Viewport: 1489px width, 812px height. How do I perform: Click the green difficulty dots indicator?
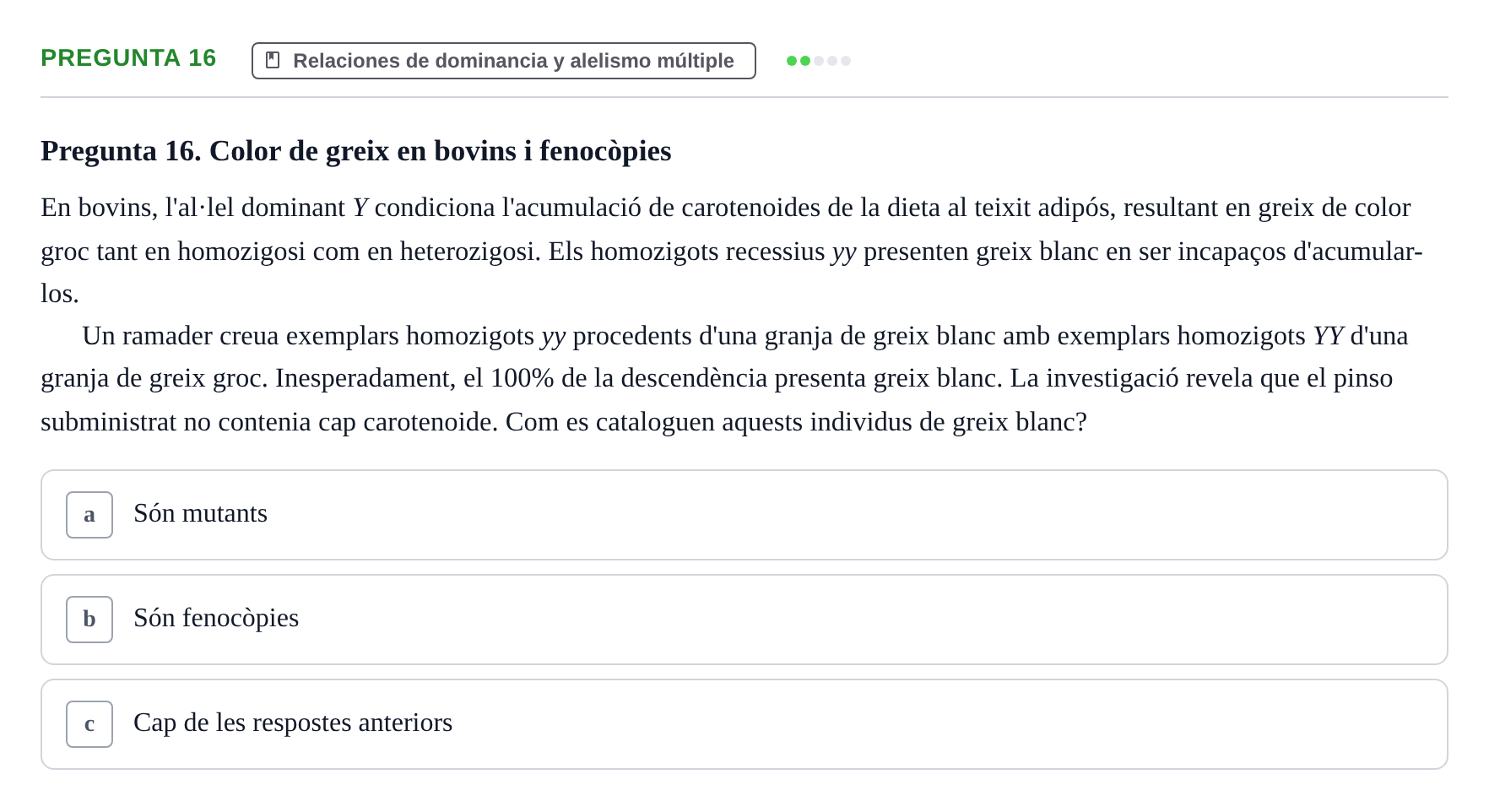tap(819, 61)
